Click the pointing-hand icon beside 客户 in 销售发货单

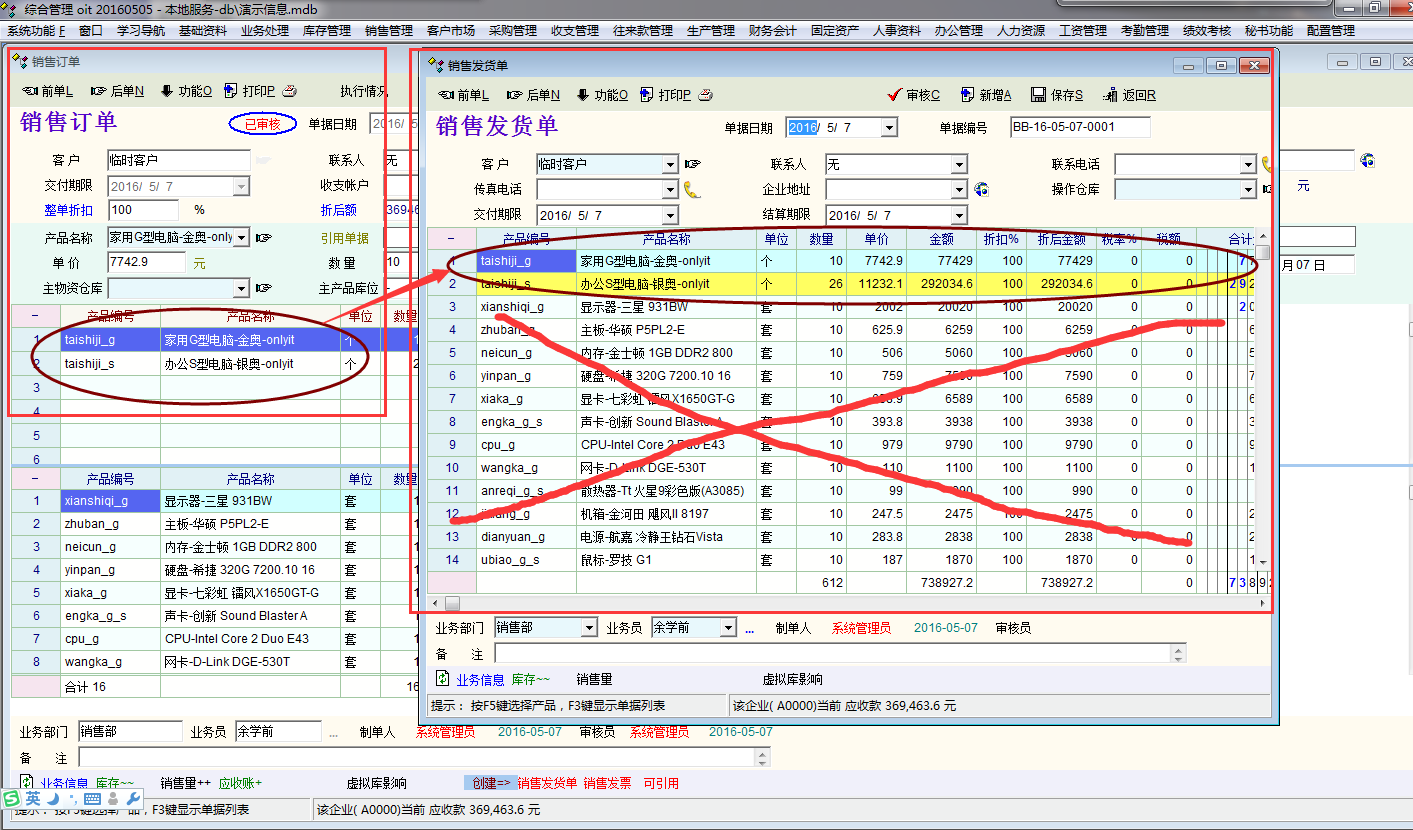tap(692, 164)
